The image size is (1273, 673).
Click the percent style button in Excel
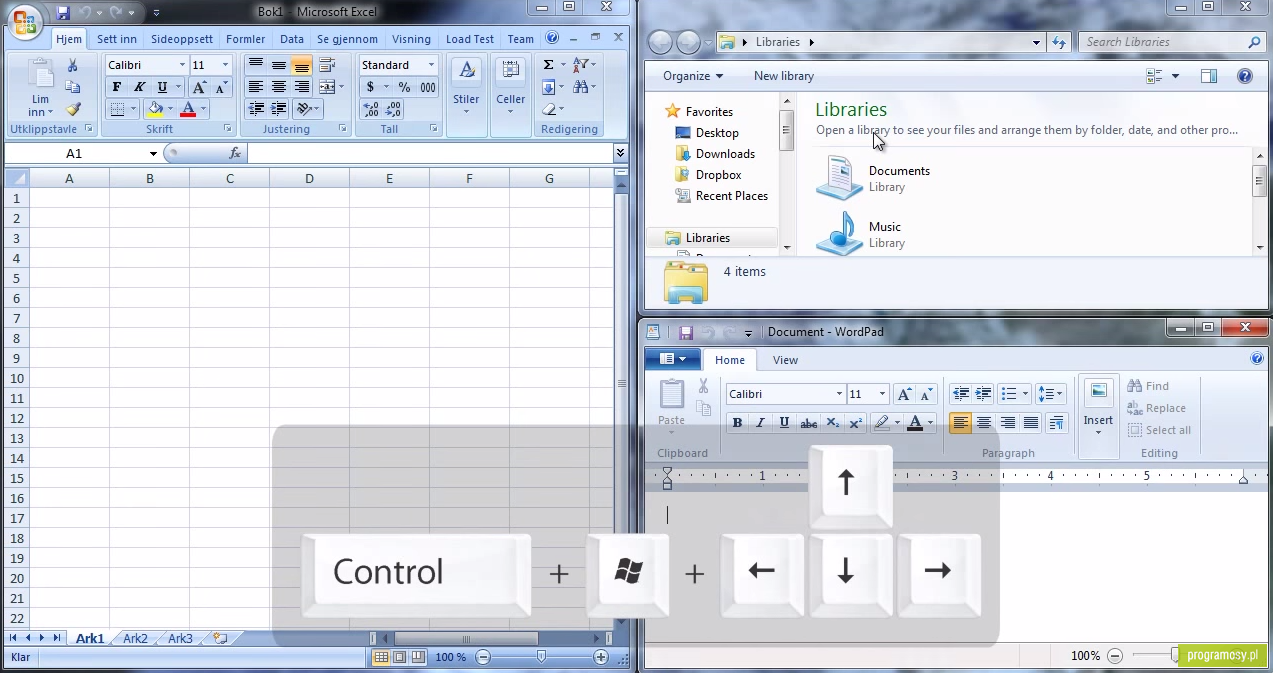404,87
